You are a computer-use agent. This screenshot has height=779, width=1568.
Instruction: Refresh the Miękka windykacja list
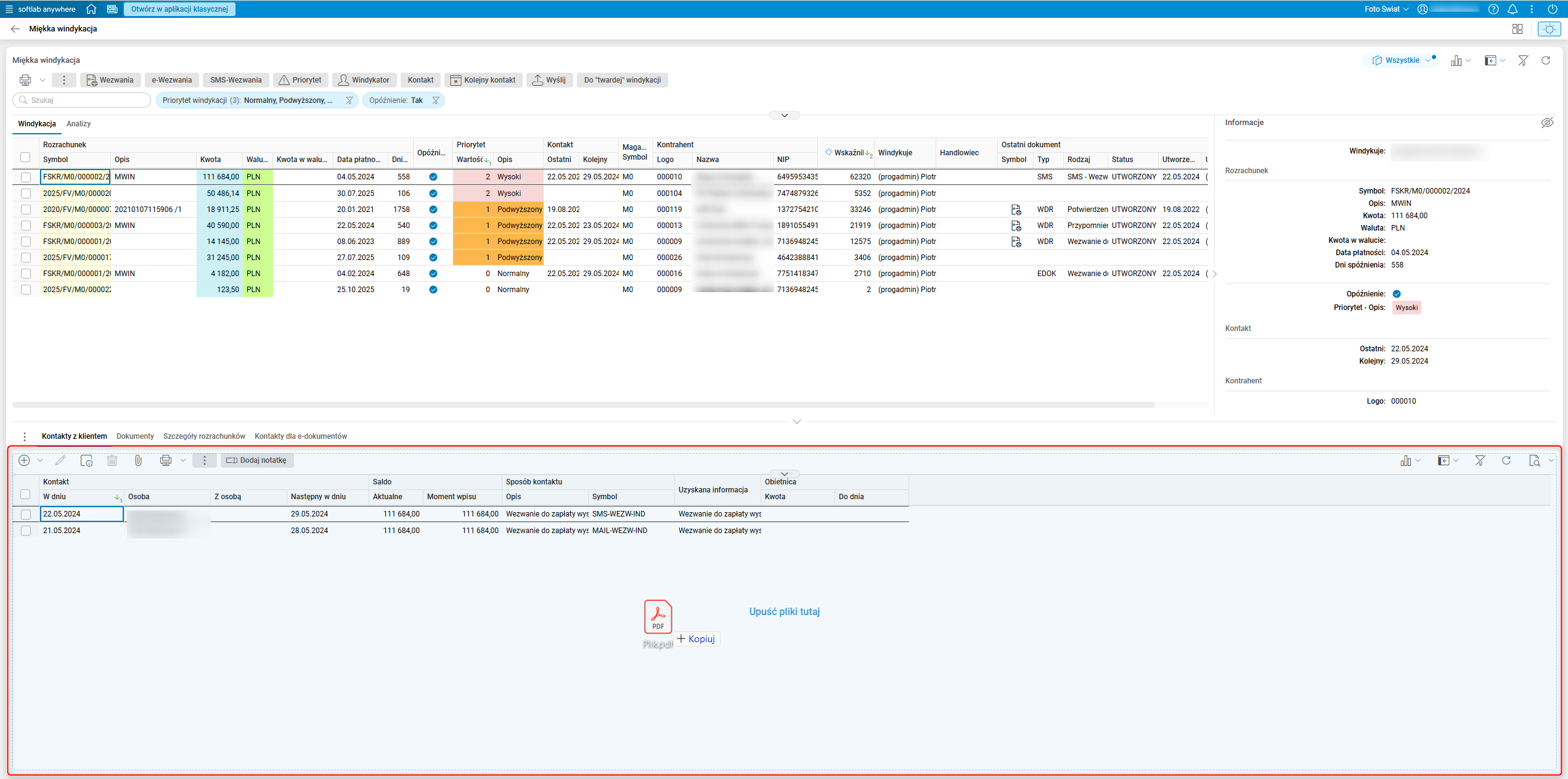tap(1546, 60)
